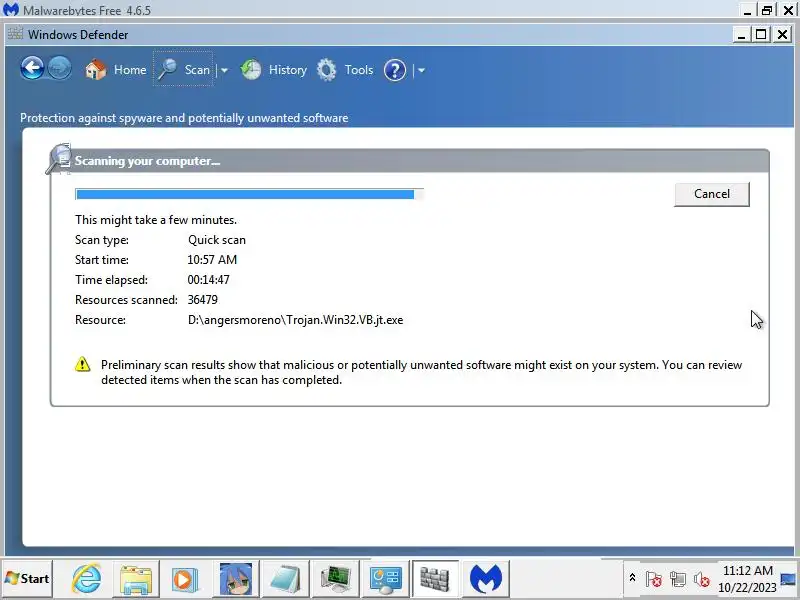Screen dimensions: 800x600
Task: Click Show Desktop button at taskbar edge
Action: 789,579
